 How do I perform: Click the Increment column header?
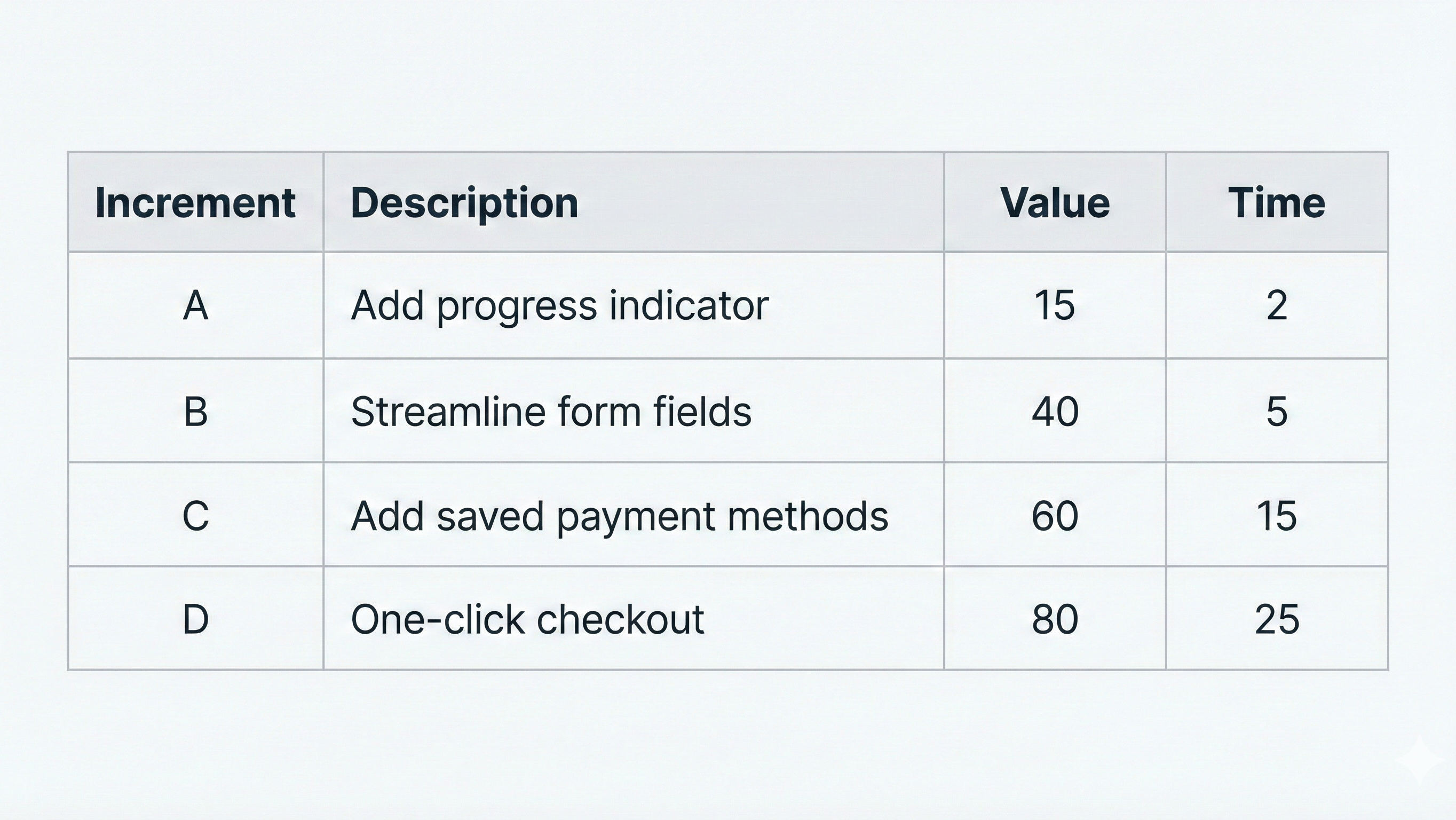(x=195, y=202)
